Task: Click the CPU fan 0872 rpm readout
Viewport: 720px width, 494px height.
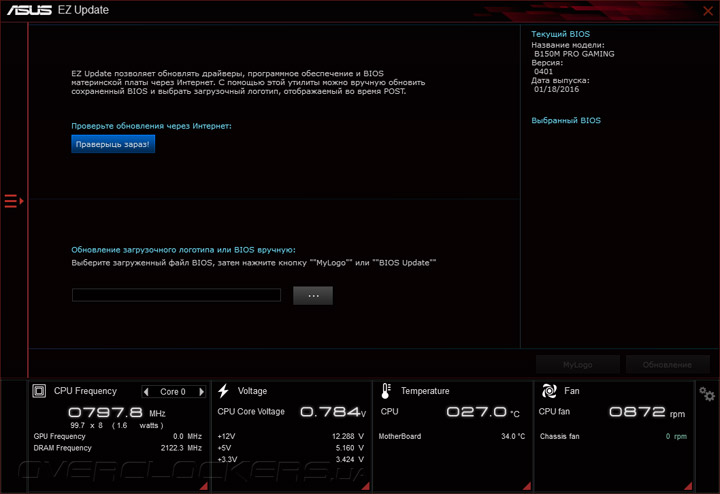Action: 647,412
